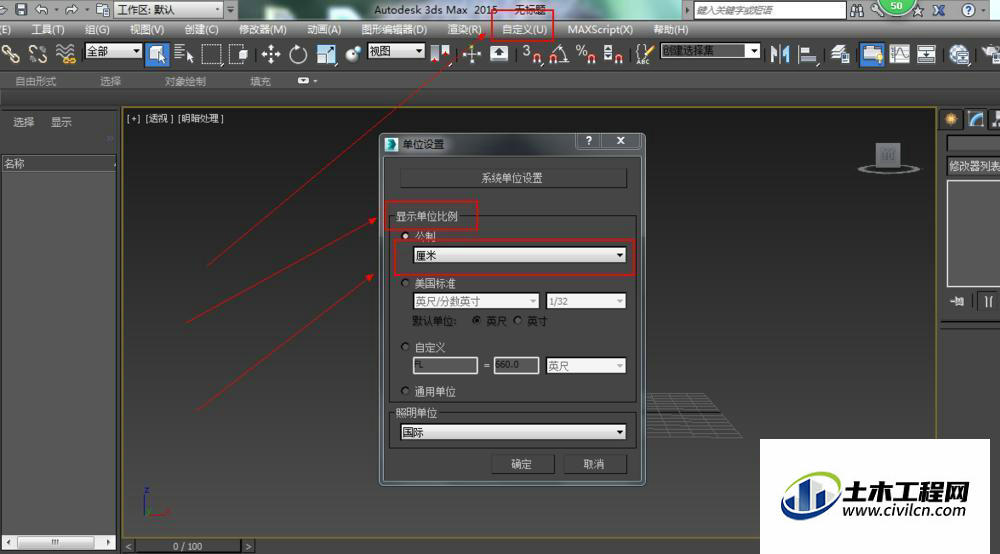Open the 视图 reference coordinate dropdown
The height and width of the screenshot is (554, 1000).
tap(396, 51)
